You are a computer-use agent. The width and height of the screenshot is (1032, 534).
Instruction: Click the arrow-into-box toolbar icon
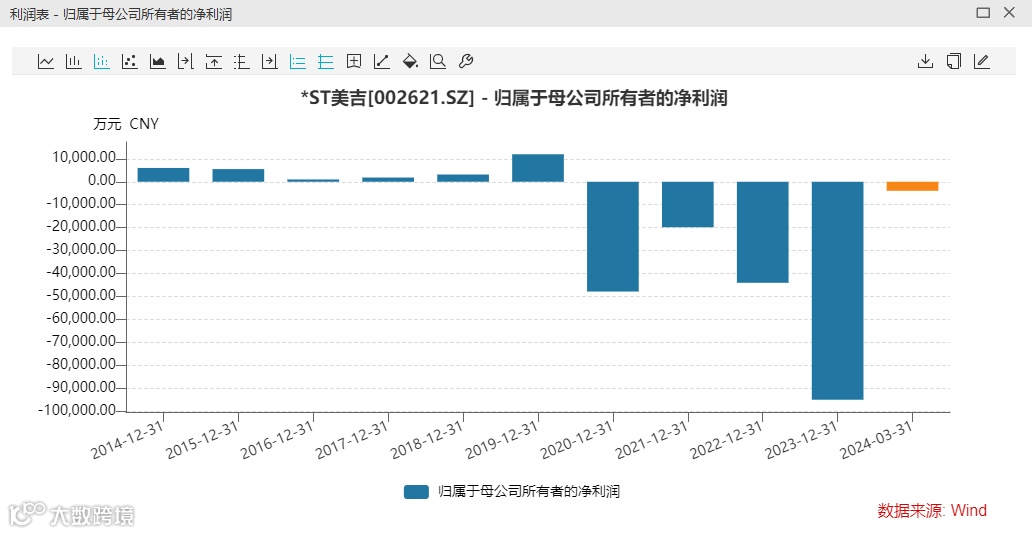tap(270, 62)
